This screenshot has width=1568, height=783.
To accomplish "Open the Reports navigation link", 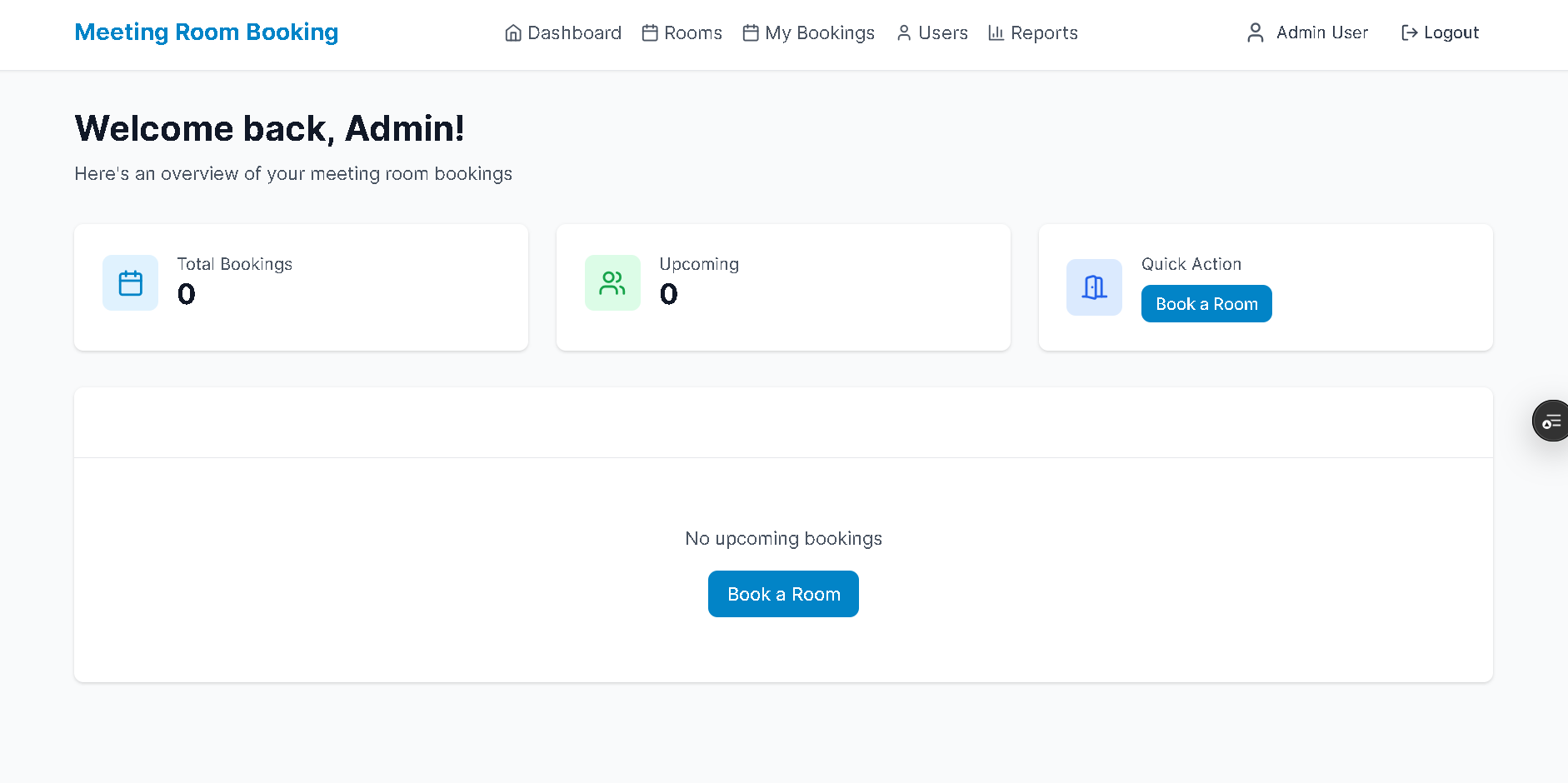I will tap(1033, 33).
